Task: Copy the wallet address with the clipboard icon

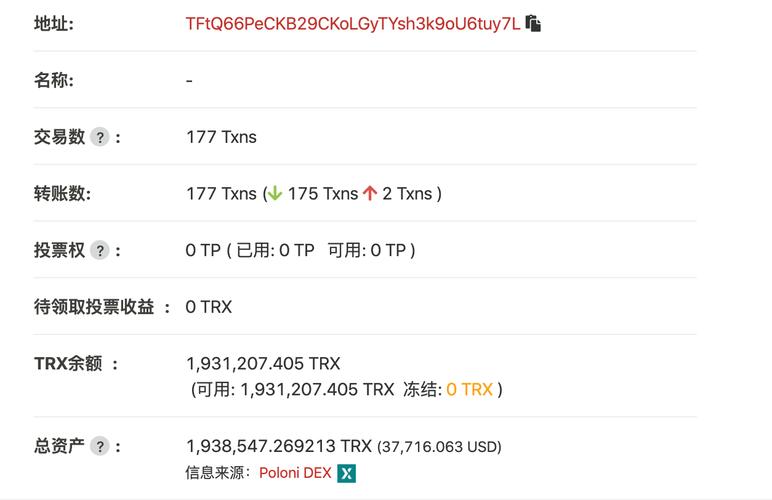Action: click(533, 23)
